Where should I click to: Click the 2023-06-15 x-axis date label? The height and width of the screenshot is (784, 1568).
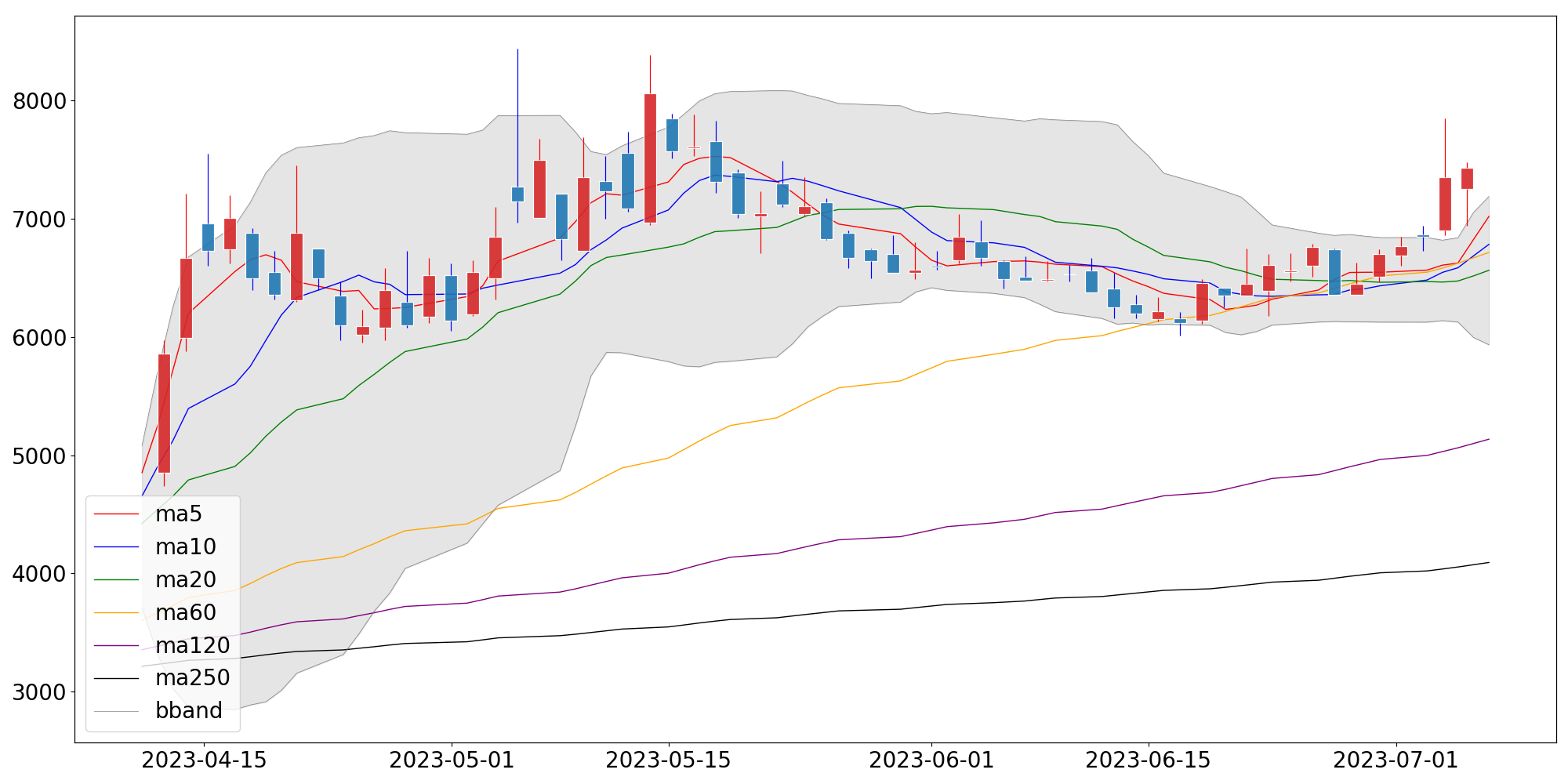point(1148,760)
